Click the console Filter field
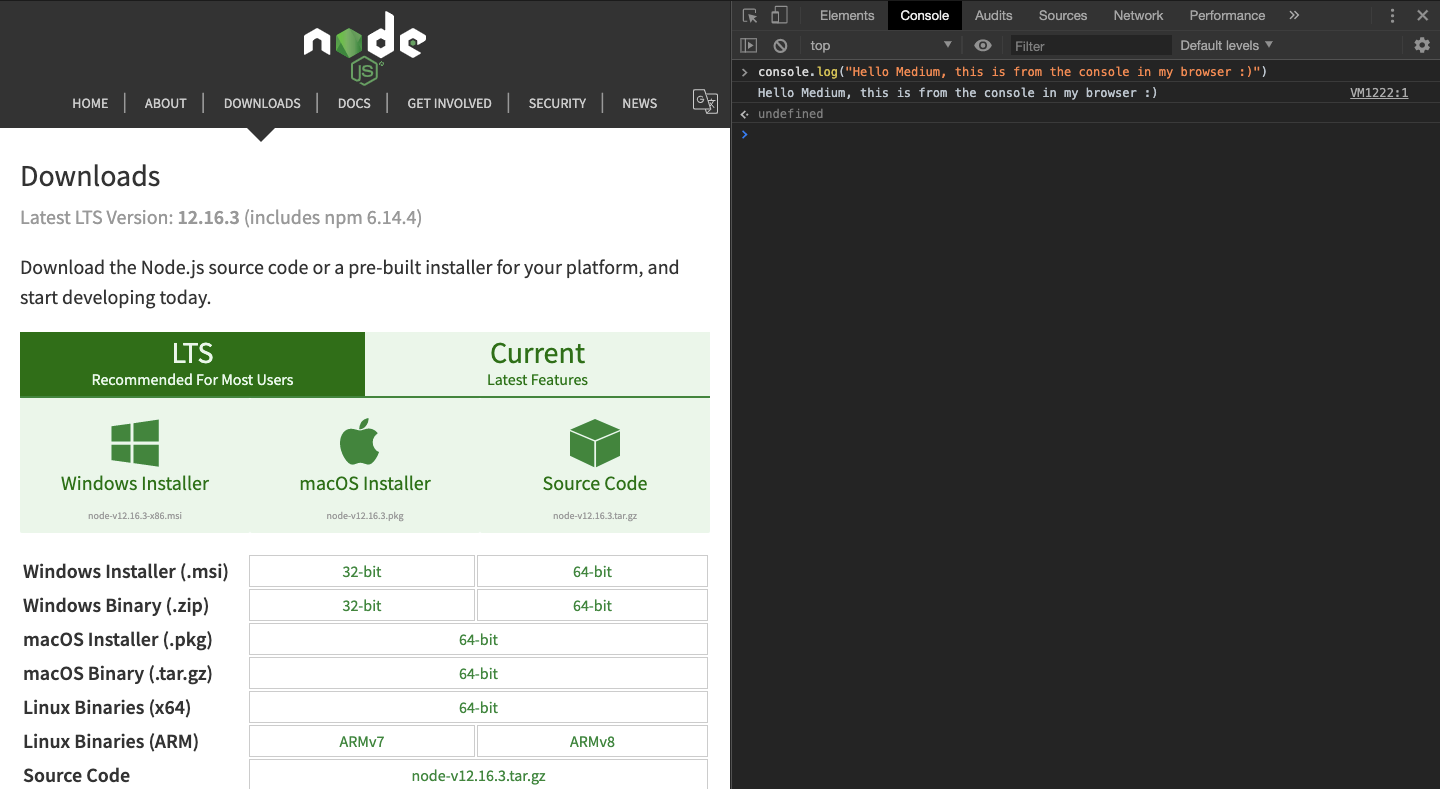1440x789 pixels. [1089, 45]
